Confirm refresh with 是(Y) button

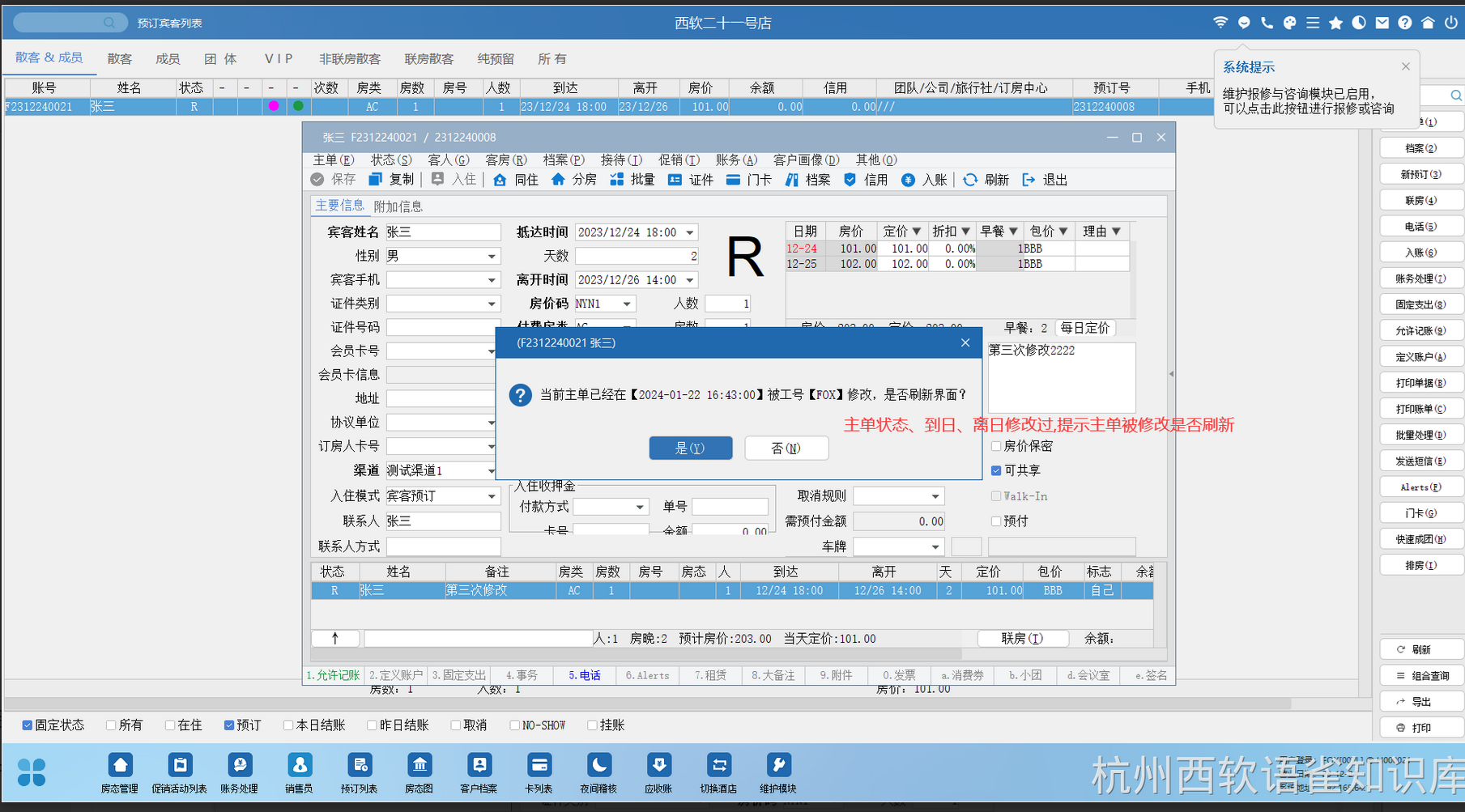[x=691, y=448]
